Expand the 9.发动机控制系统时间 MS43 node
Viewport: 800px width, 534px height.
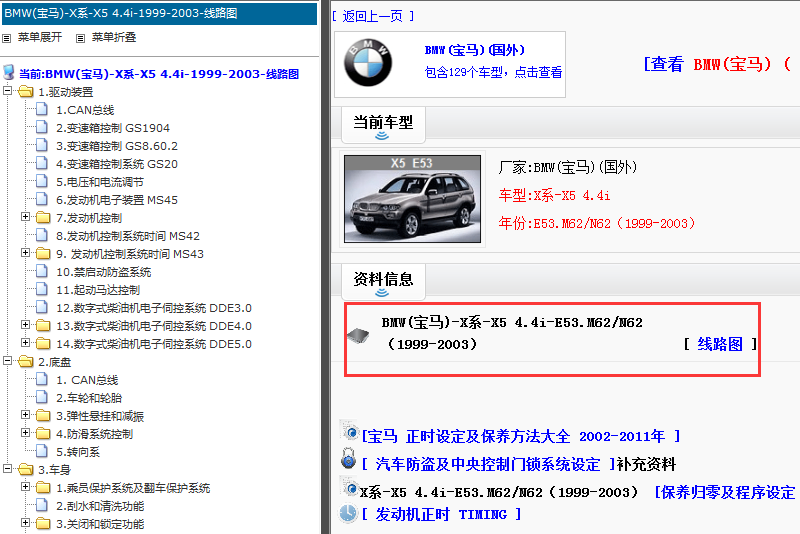point(25,252)
